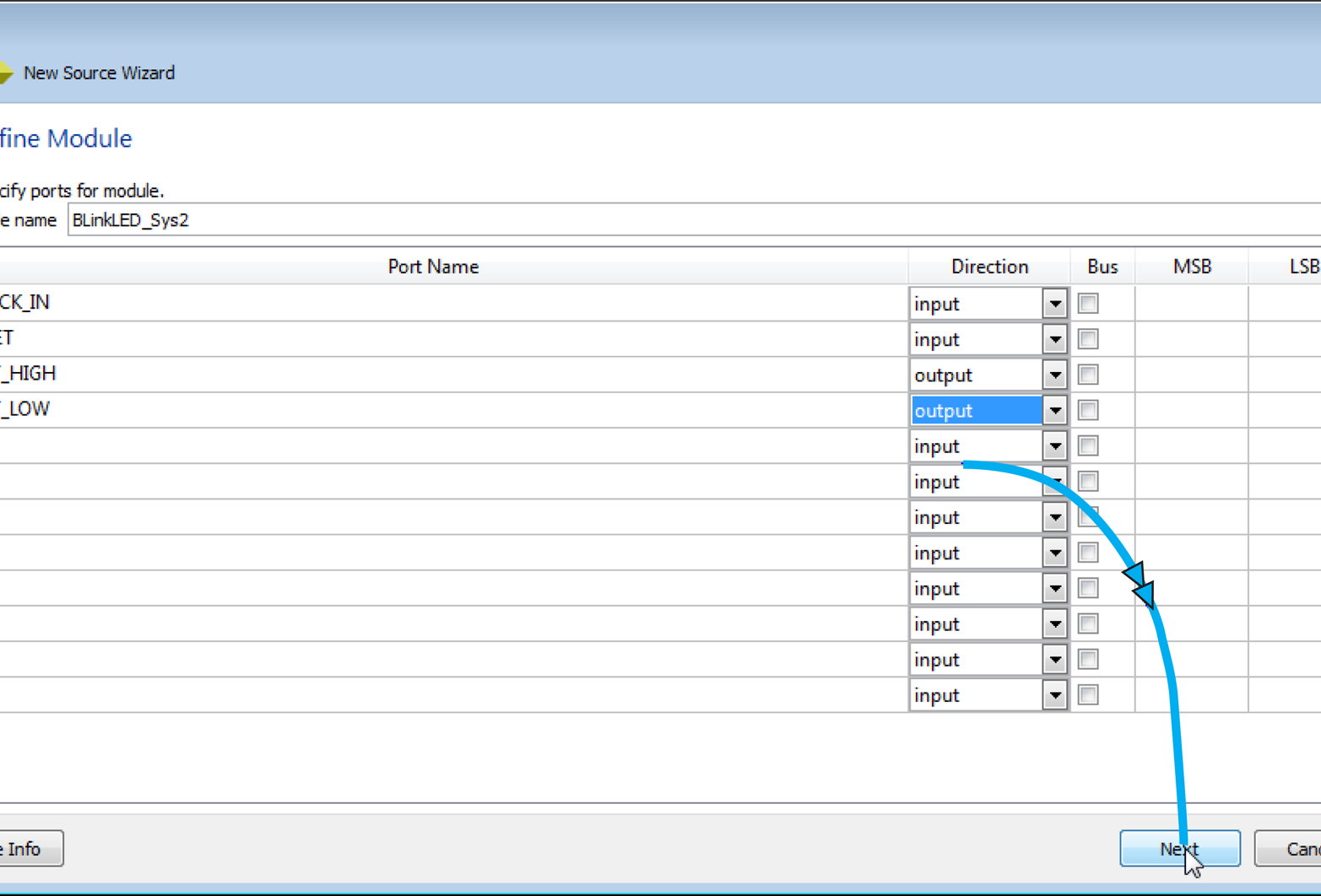Select the CK_IN port name cell
Image resolution: width=1321 pixels, height=896 pixels.
coord(453,303)
